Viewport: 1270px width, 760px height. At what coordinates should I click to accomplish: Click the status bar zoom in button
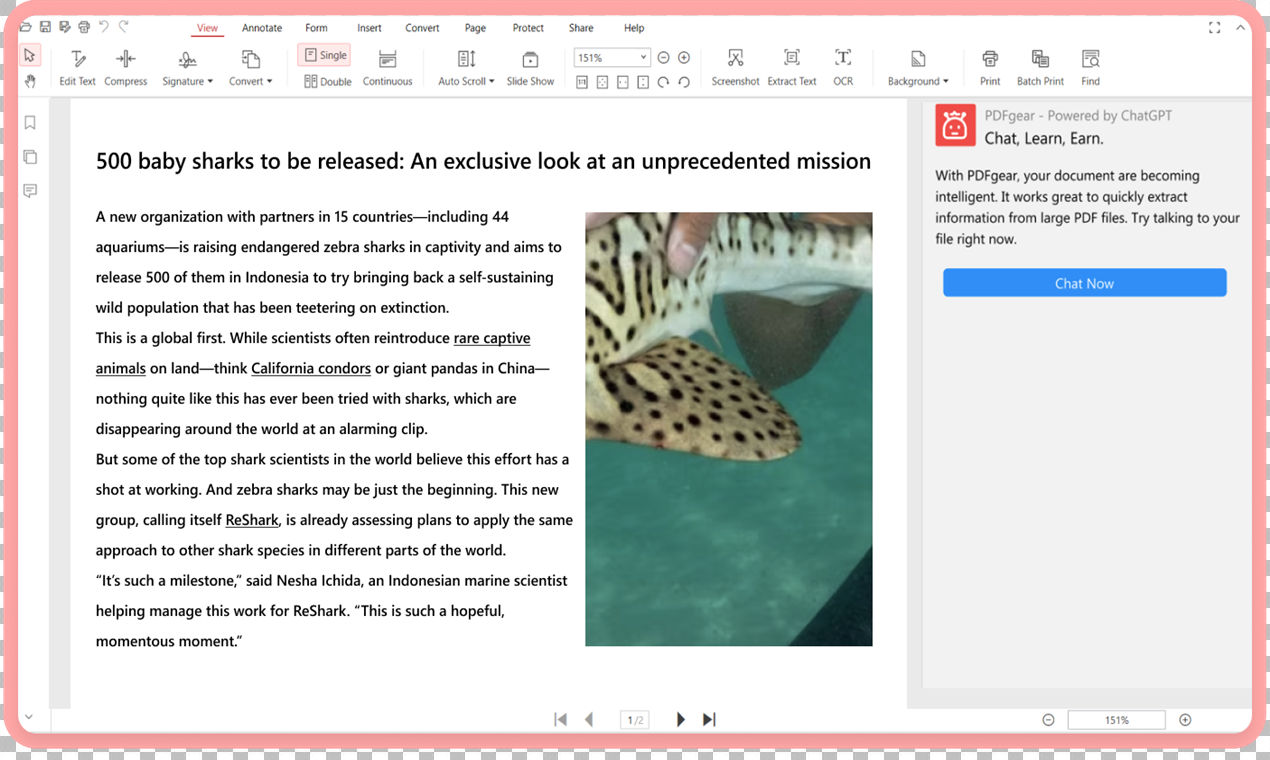[1185, 720]
